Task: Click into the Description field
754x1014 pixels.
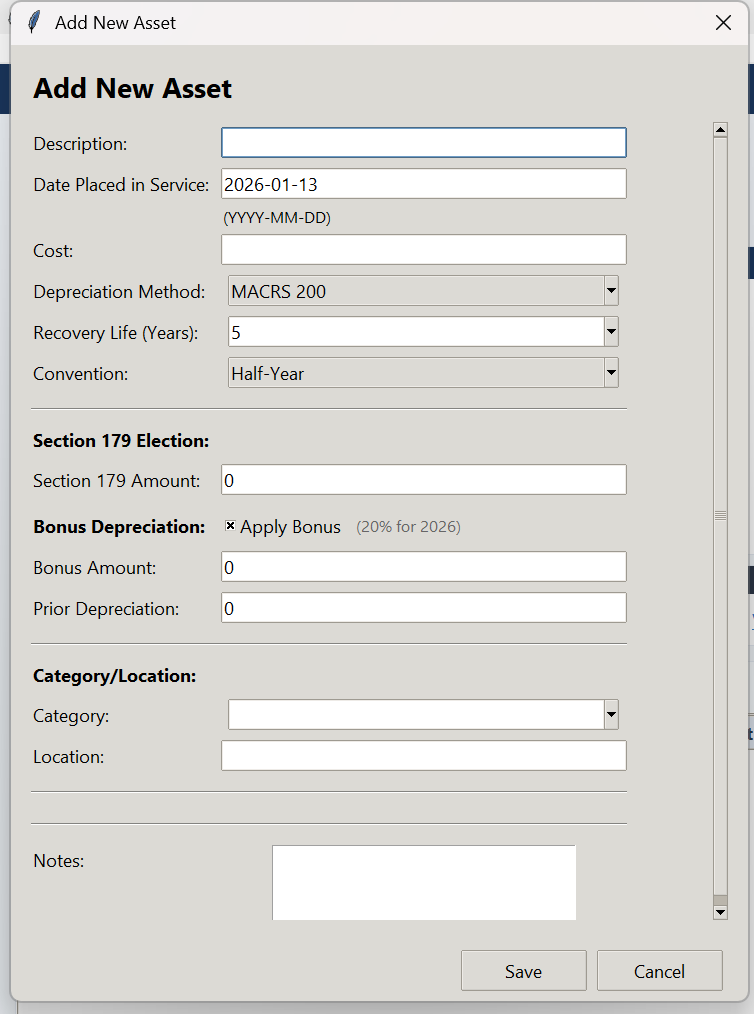Action: click(423, 142)
